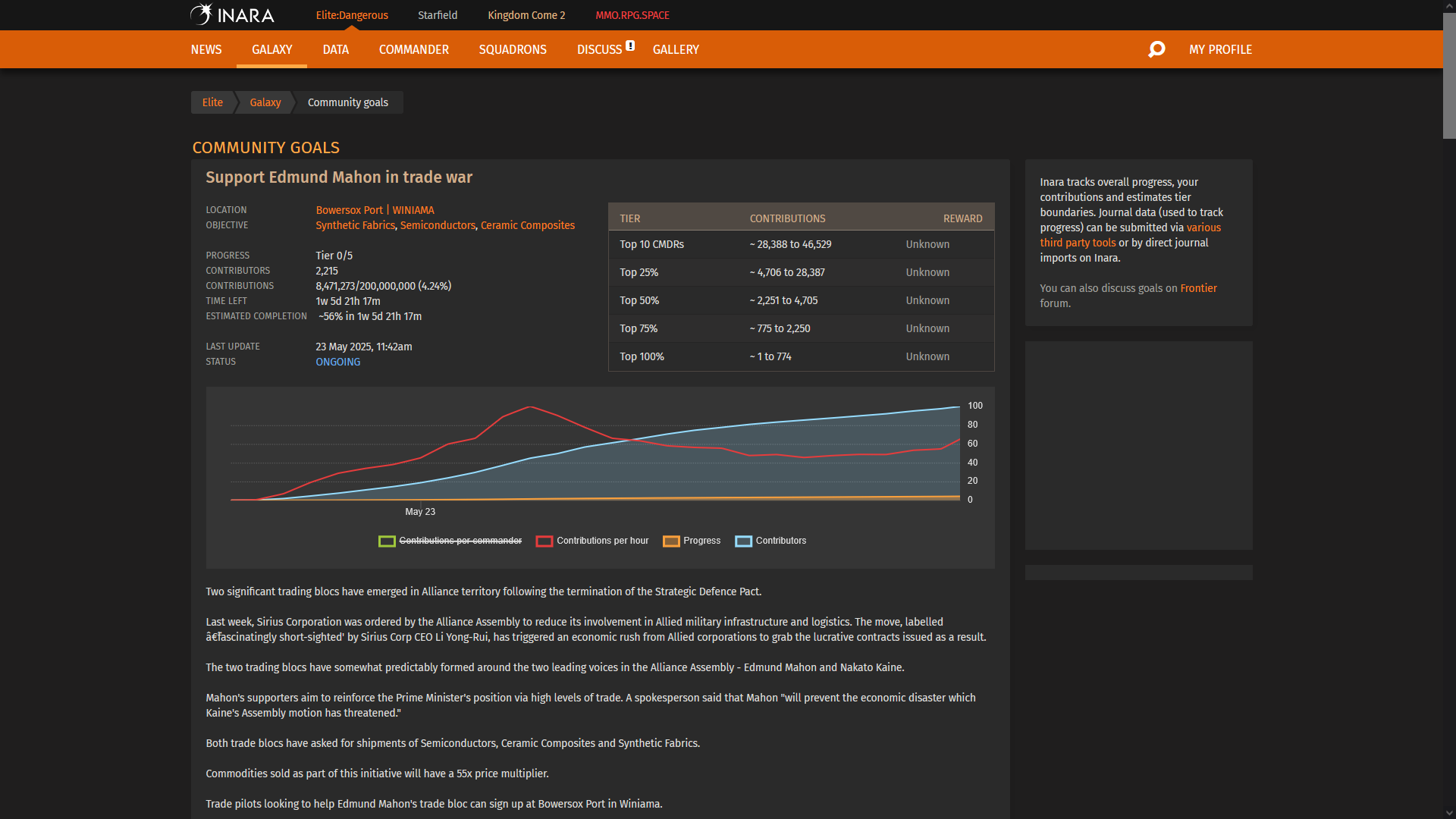
Task: Switch to the Starfield game tab
Action: (438, 15)
